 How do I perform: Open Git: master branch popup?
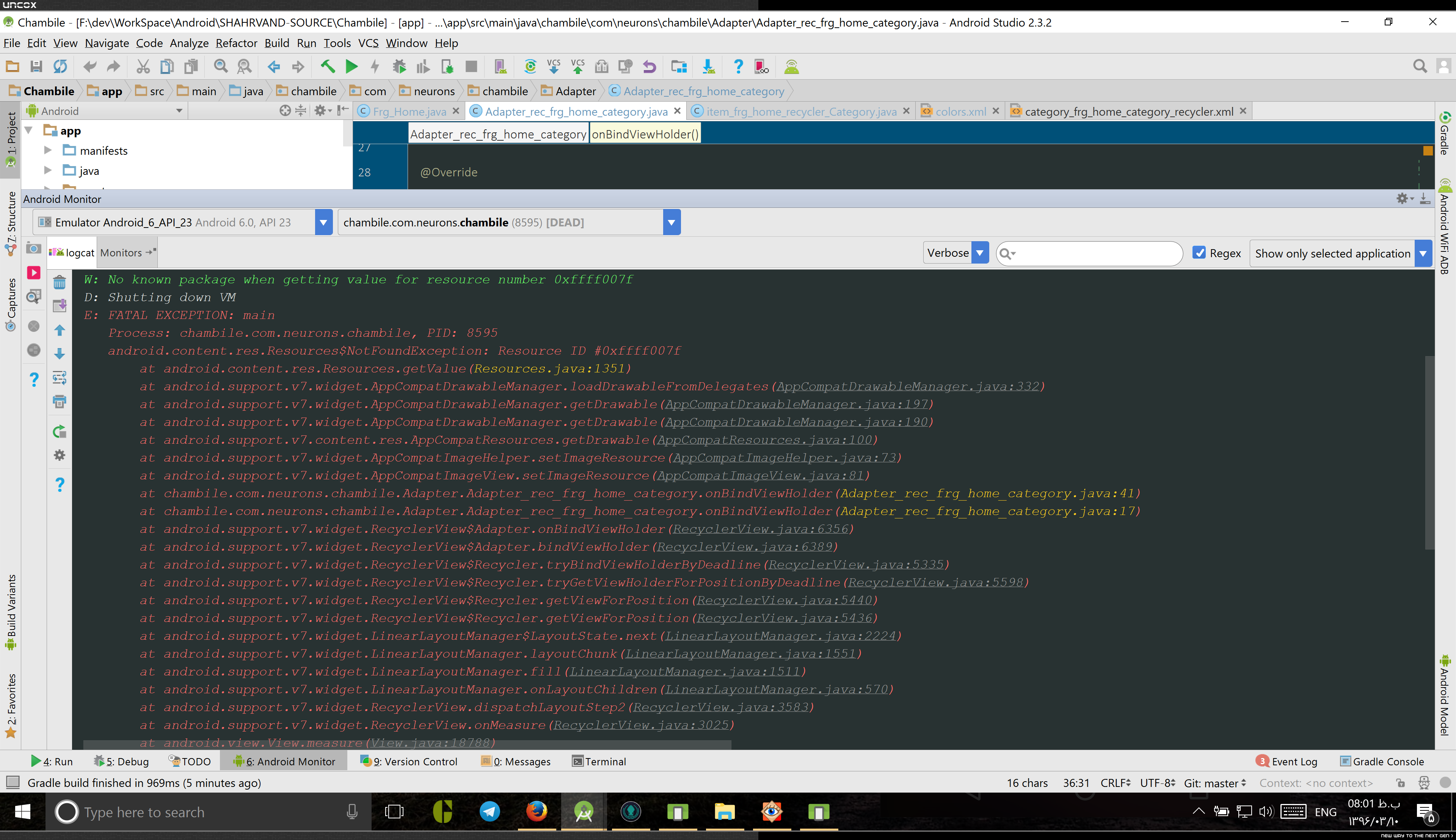[1215, 783]
